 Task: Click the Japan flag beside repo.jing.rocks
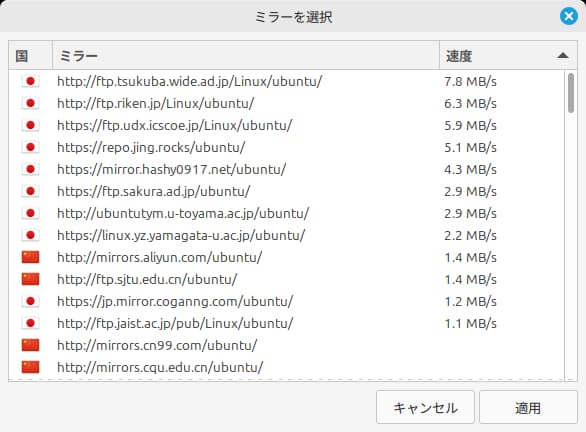(x=30, y=147)
